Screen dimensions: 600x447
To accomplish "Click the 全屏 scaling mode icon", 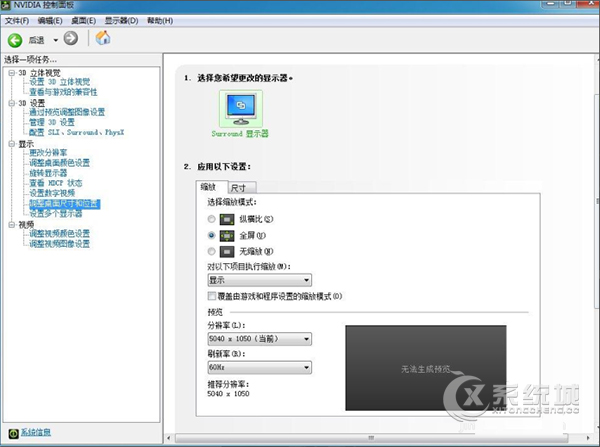I will pyautogui.click(x=227, y=235).
